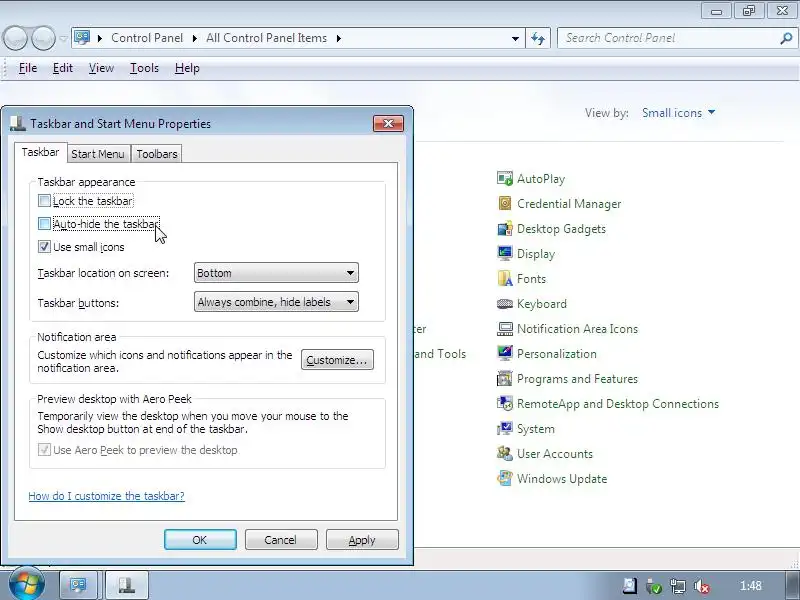This screenshot has height=600, width=800.
Task: Click the Windows Start orb
Action: [x=26, y=584]
